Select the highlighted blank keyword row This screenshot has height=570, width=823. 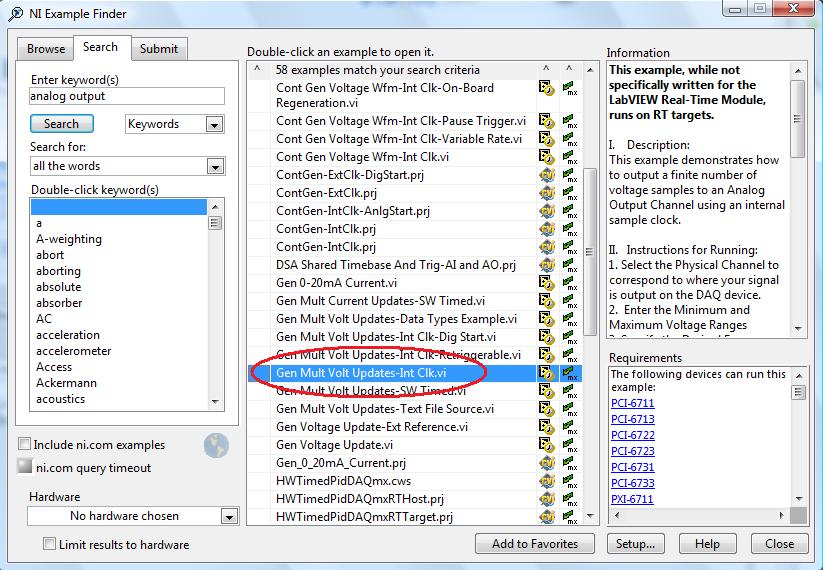119,207
